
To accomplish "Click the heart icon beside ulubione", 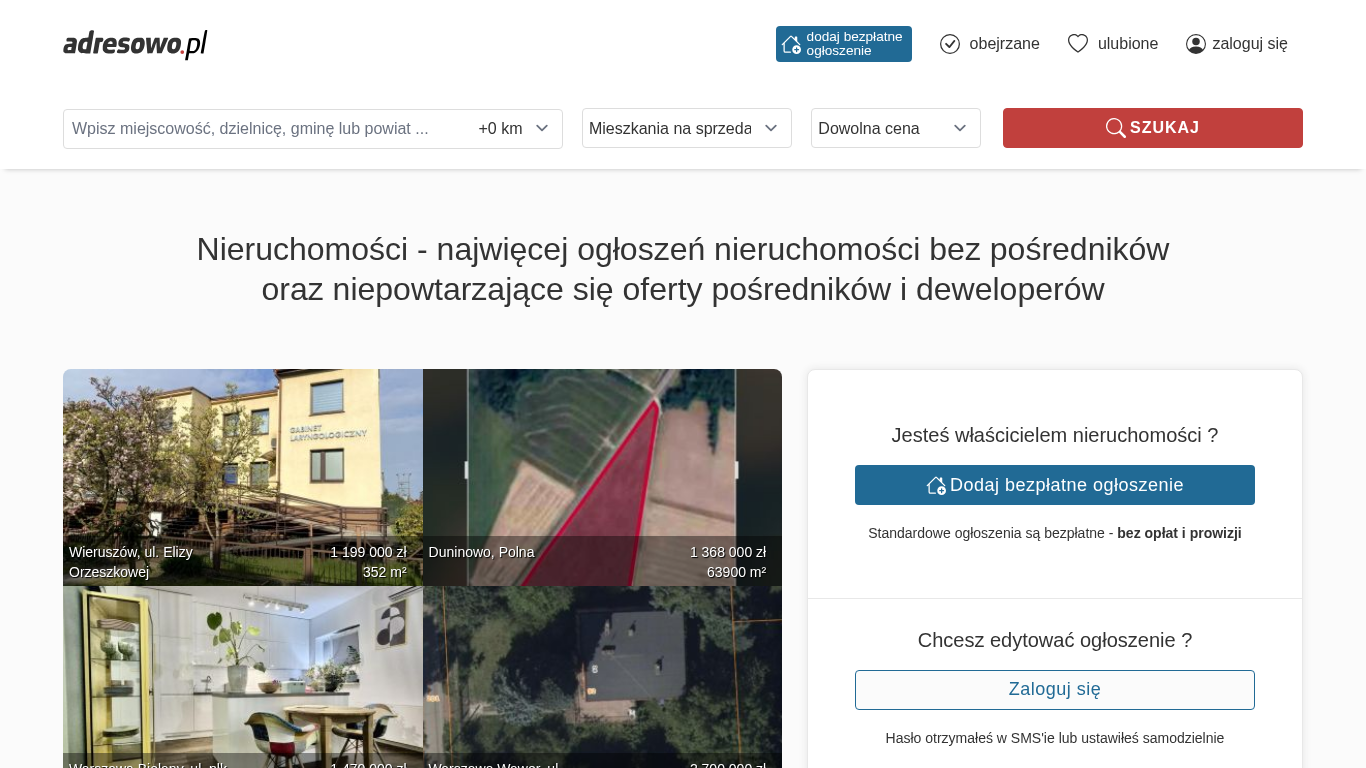I will tap(1077, 44).
